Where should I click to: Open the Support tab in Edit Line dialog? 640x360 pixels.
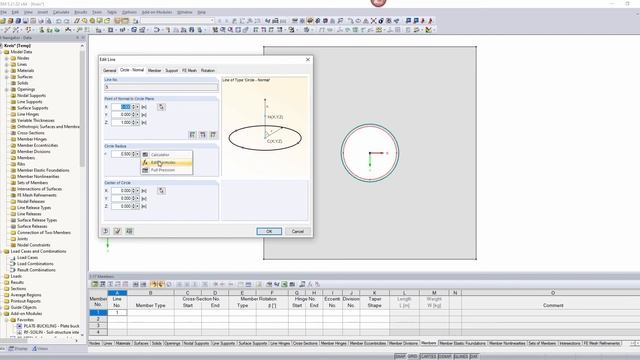pos(171,71)
